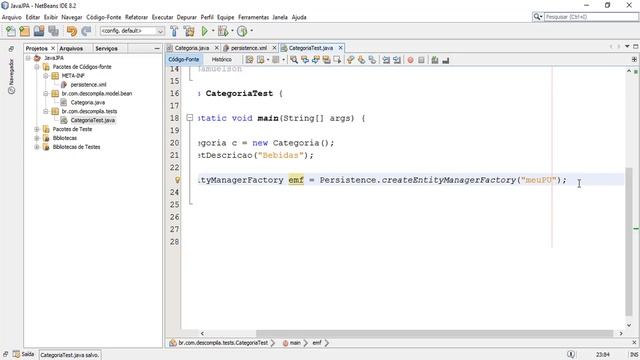Switch to the Arquivos tab
The image size is (640, 360).
coord(71,48)
